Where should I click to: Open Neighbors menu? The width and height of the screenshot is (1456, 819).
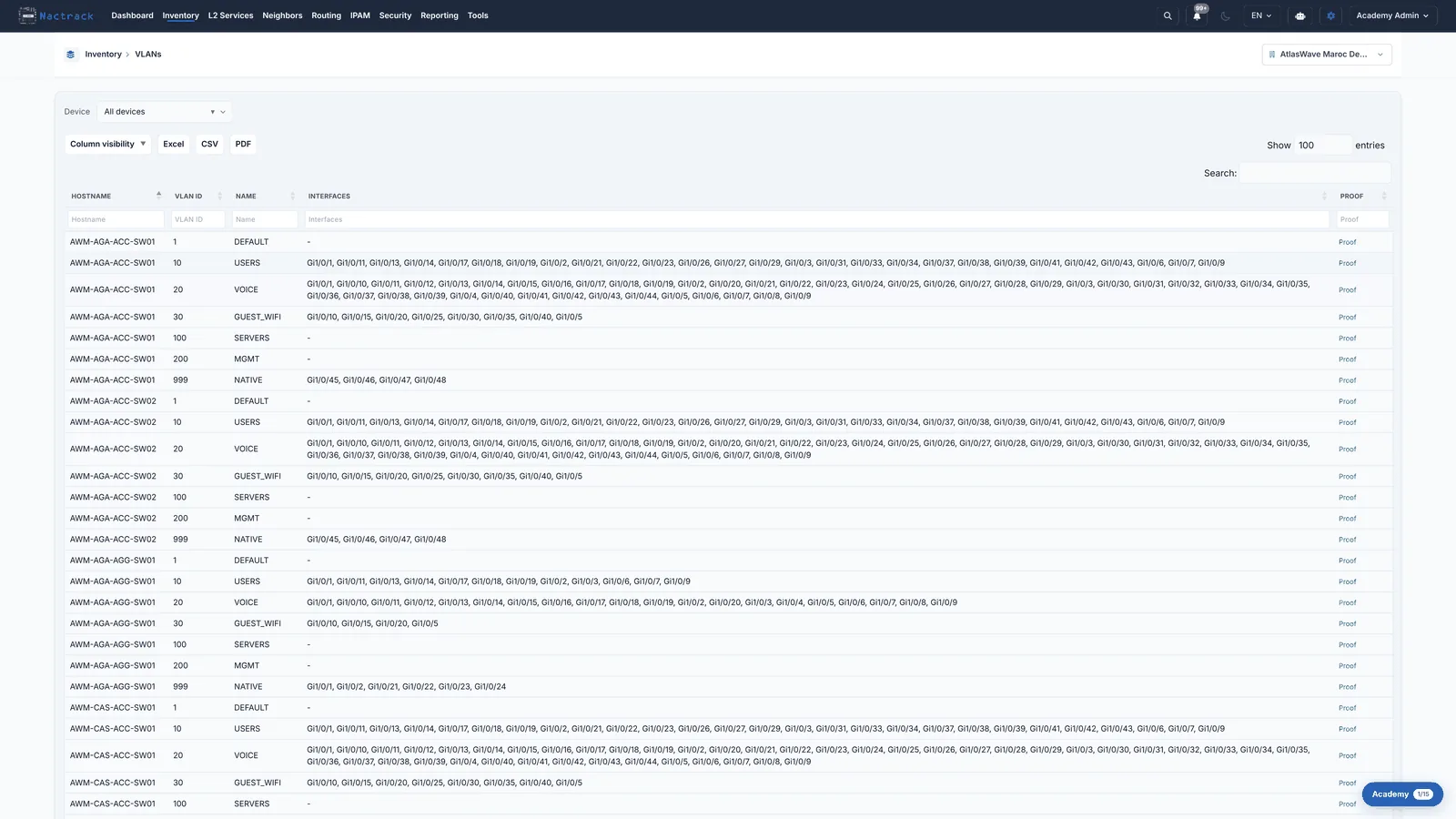[x=282, y=15]
